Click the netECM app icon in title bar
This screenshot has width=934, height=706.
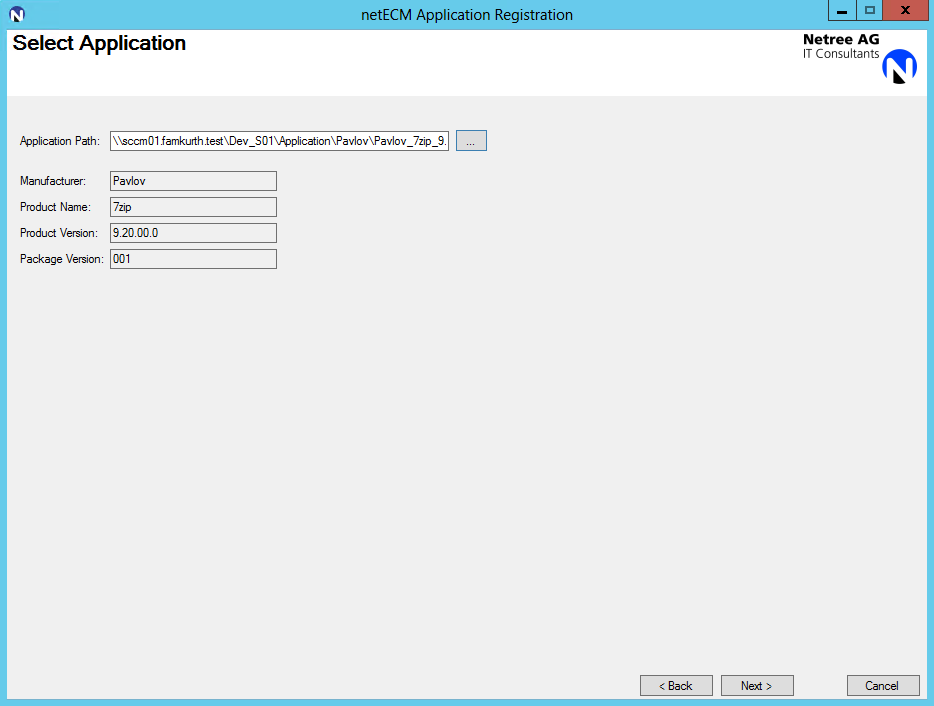click(x=16, y=14)
